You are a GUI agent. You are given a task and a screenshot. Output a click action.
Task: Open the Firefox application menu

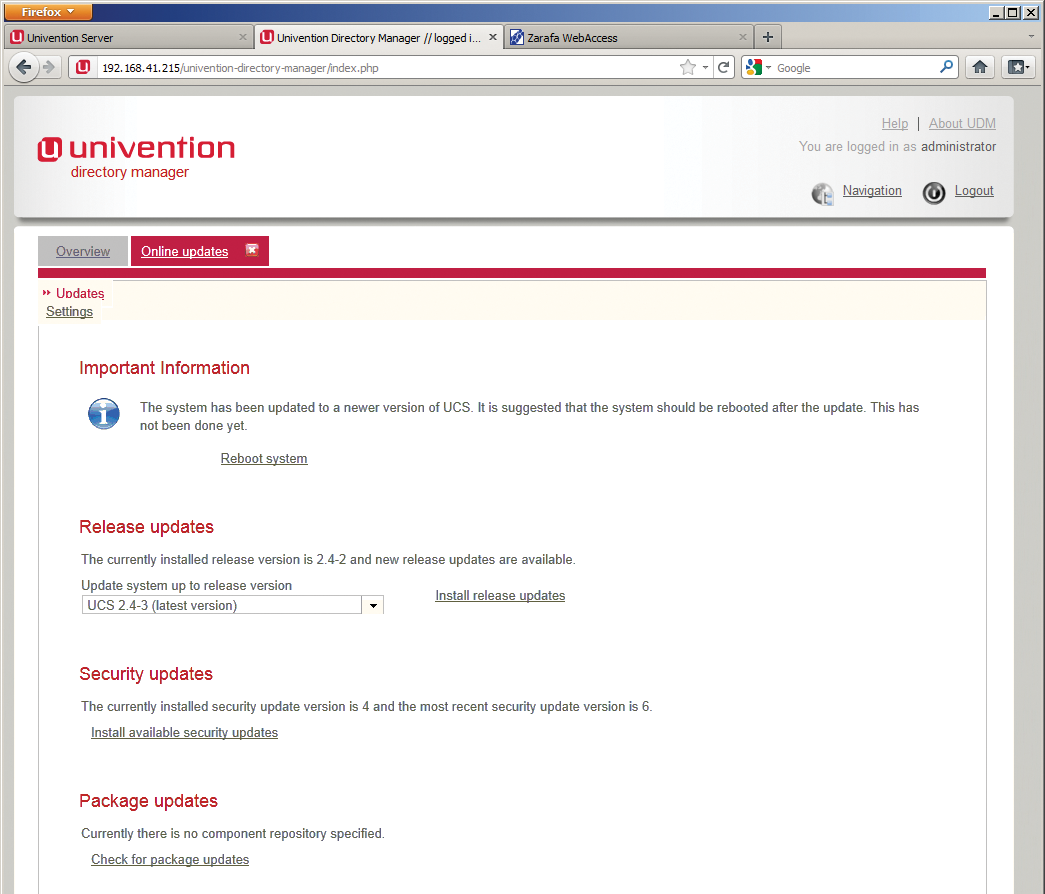coord(49,12)
